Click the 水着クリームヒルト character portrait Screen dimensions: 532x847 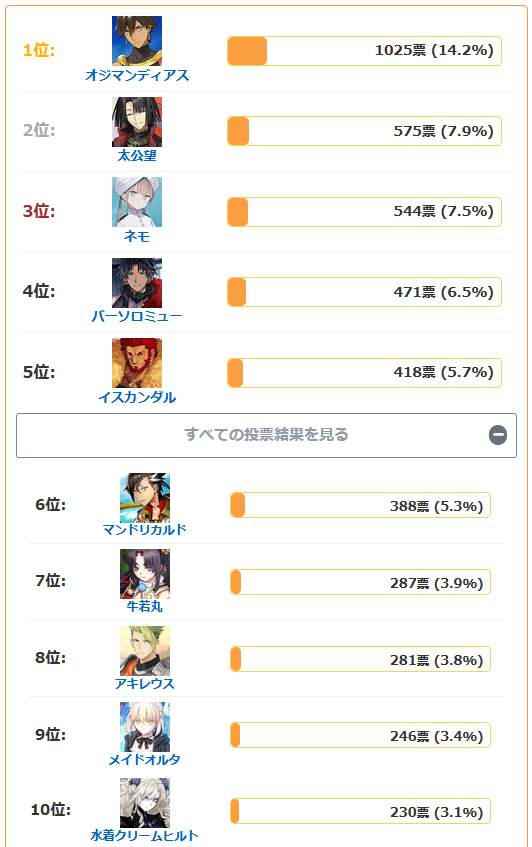[x=145, y=803]
